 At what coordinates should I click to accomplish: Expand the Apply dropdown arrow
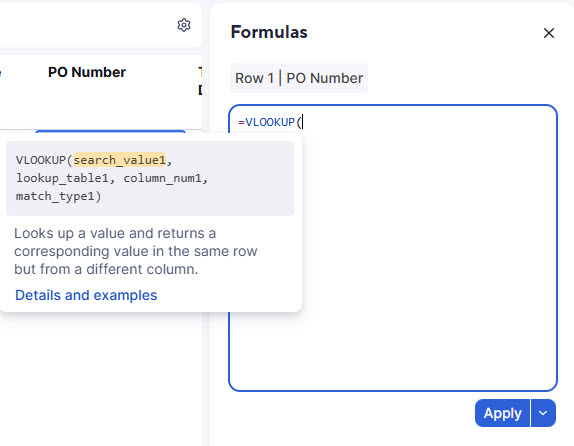click(543, 413)
